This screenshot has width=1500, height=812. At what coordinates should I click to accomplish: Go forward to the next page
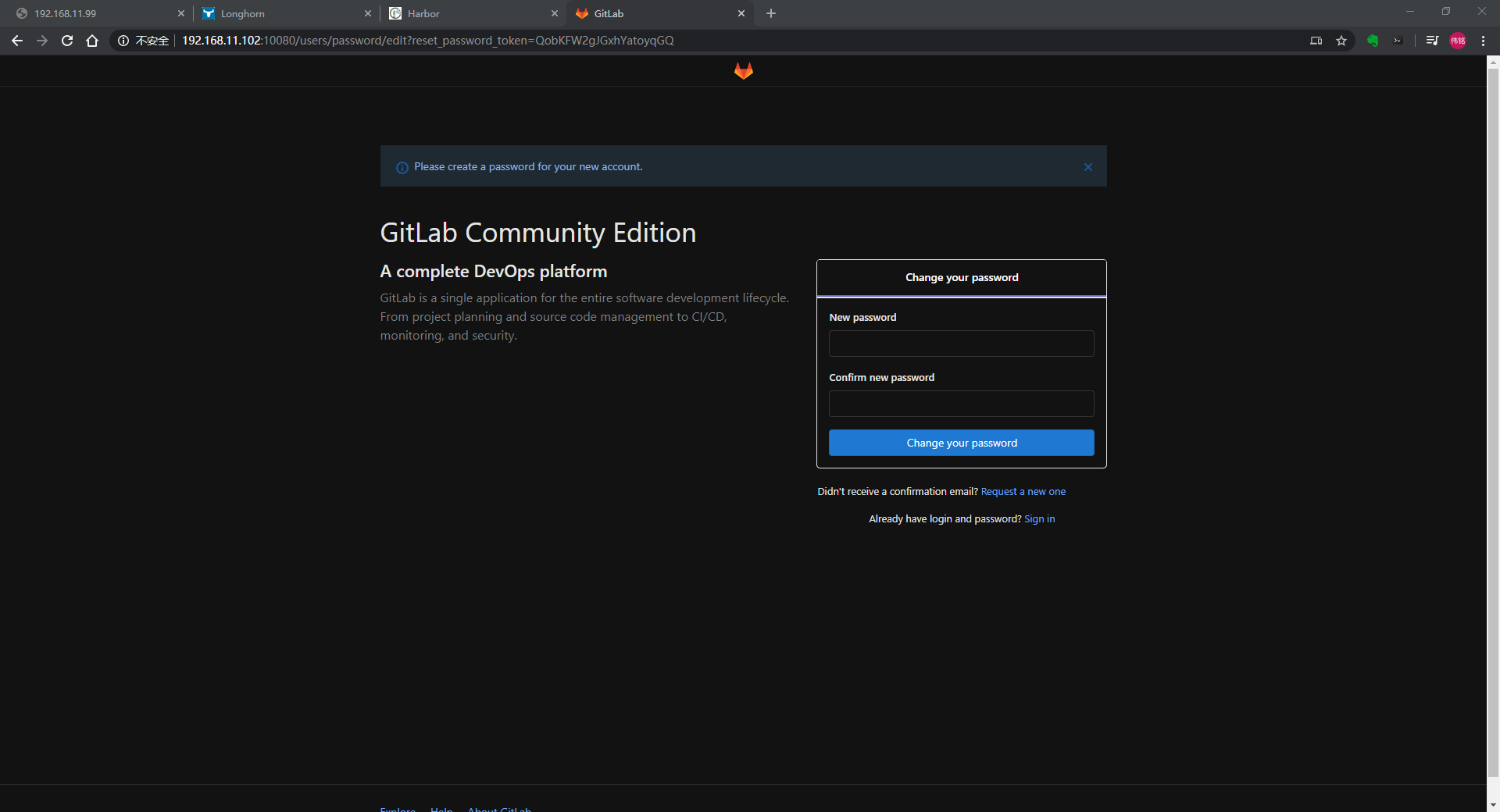[x=42, y=41]
